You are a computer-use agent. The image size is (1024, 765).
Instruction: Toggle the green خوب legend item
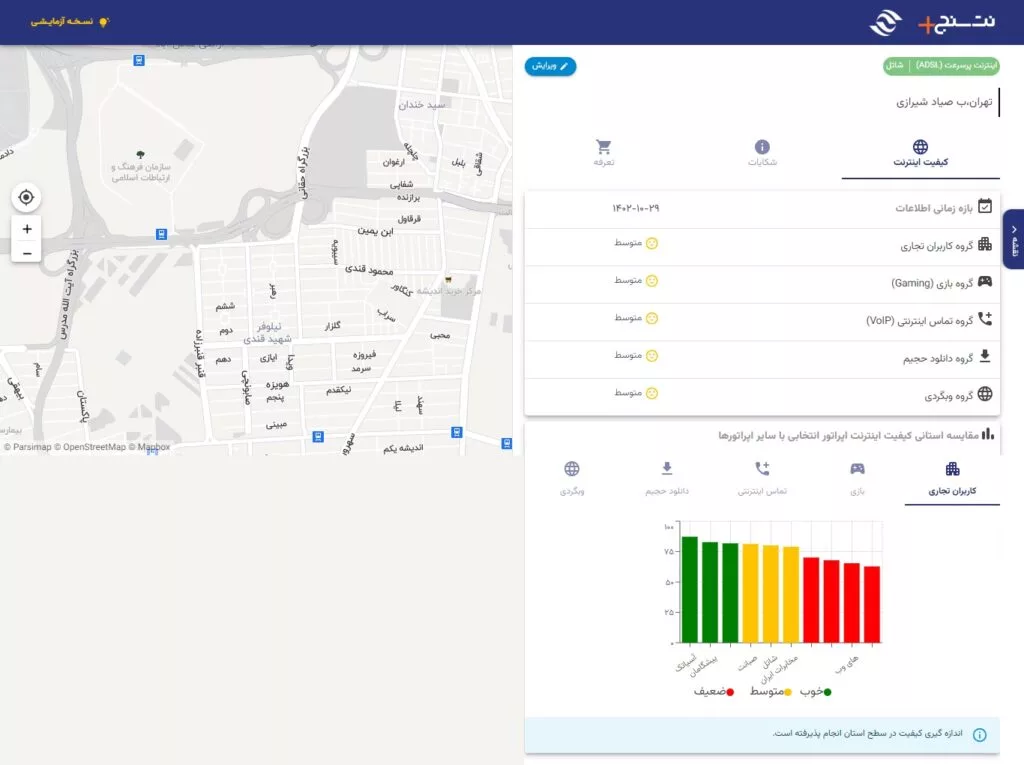[x=816, y=692]
